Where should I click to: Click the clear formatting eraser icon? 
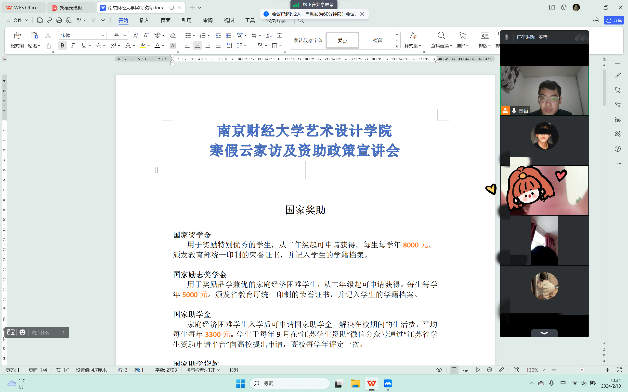173,35
